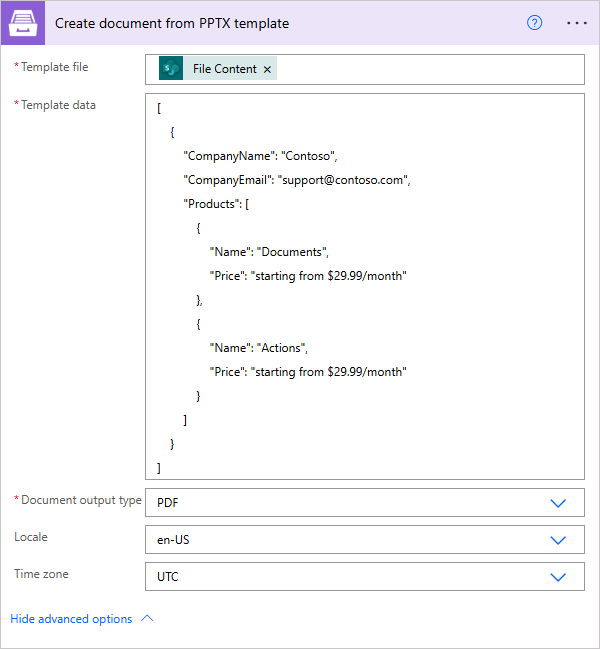Click the "CompanyName": "Contoso" line

point(260,156)
